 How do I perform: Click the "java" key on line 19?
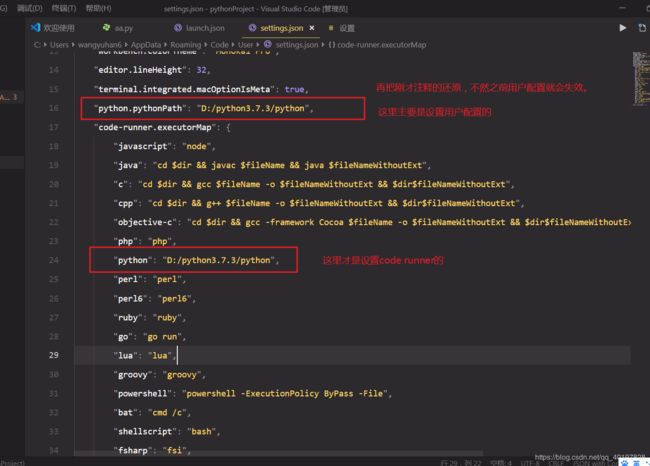coord(128,165)
